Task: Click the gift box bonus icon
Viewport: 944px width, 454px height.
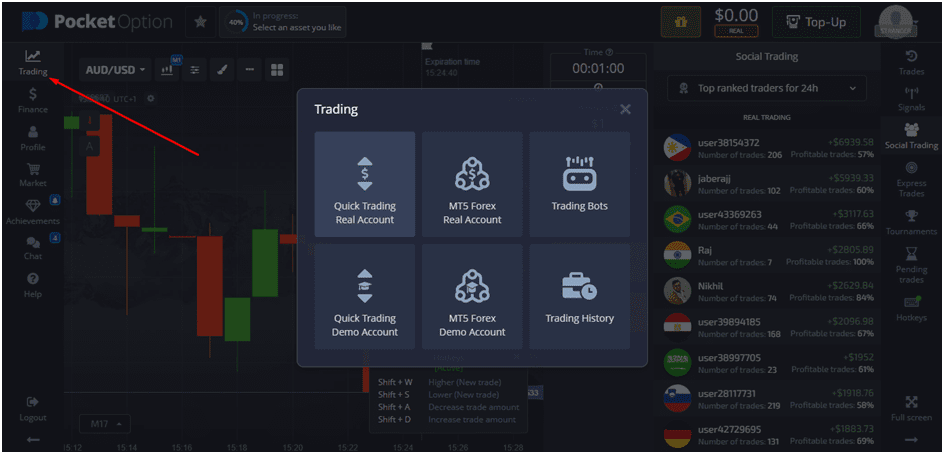Action: point(681,22)
